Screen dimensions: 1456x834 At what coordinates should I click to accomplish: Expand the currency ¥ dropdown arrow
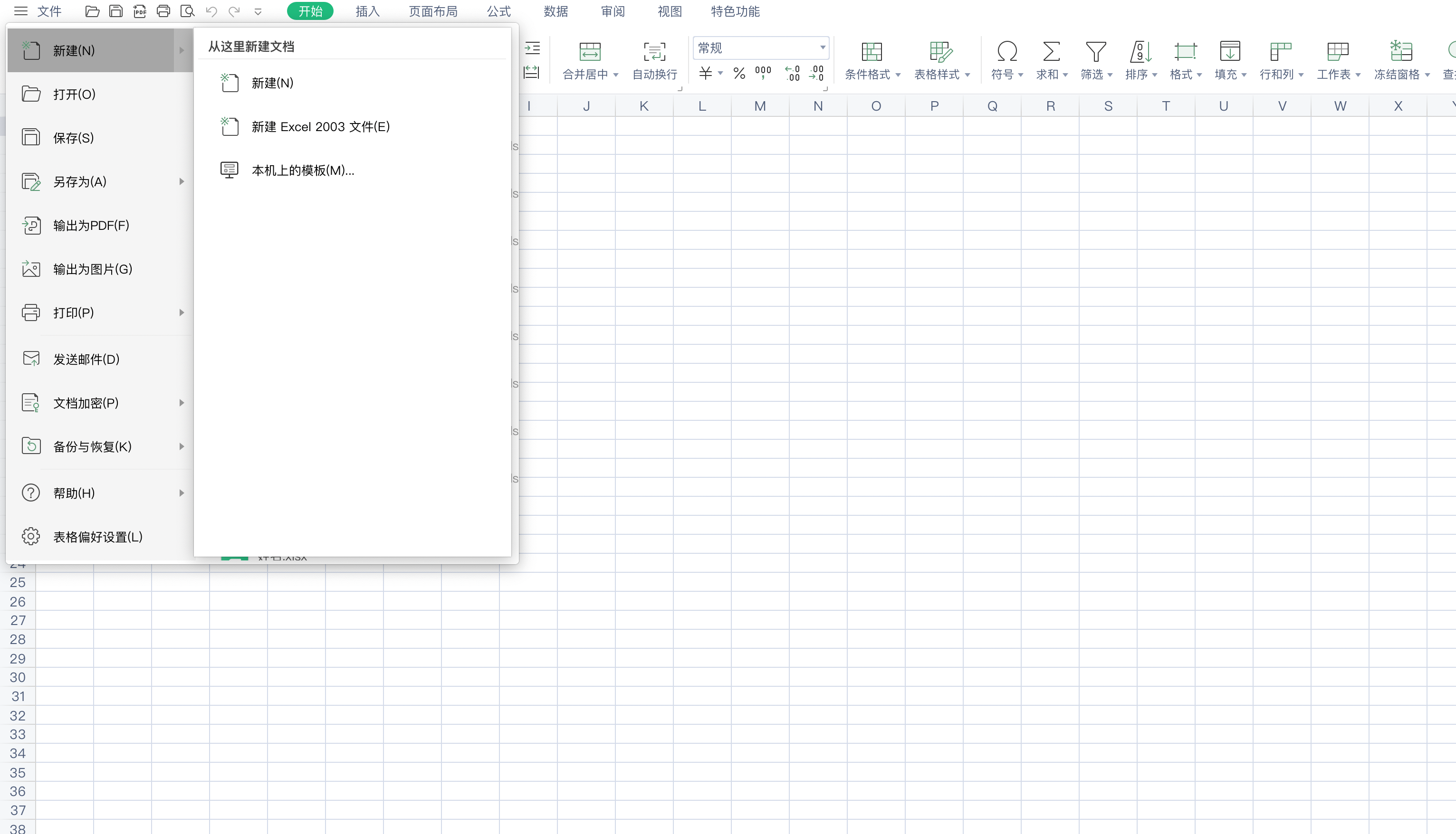[720, 73]
